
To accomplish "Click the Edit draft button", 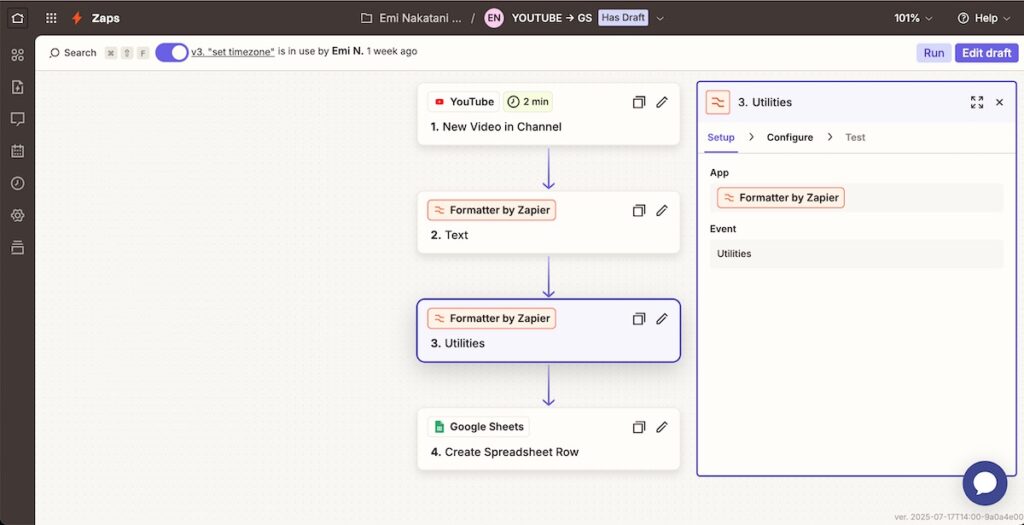I will tap(987, 53).
